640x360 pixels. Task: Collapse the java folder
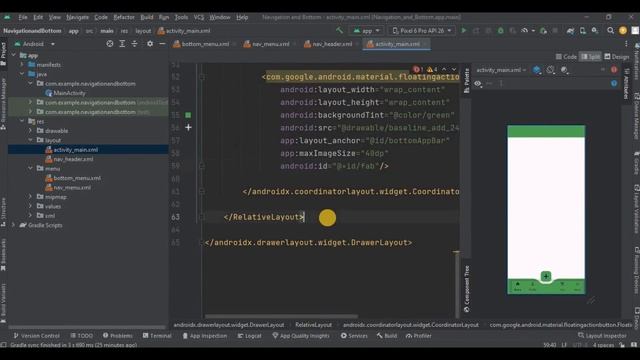[x=22, y=74]
